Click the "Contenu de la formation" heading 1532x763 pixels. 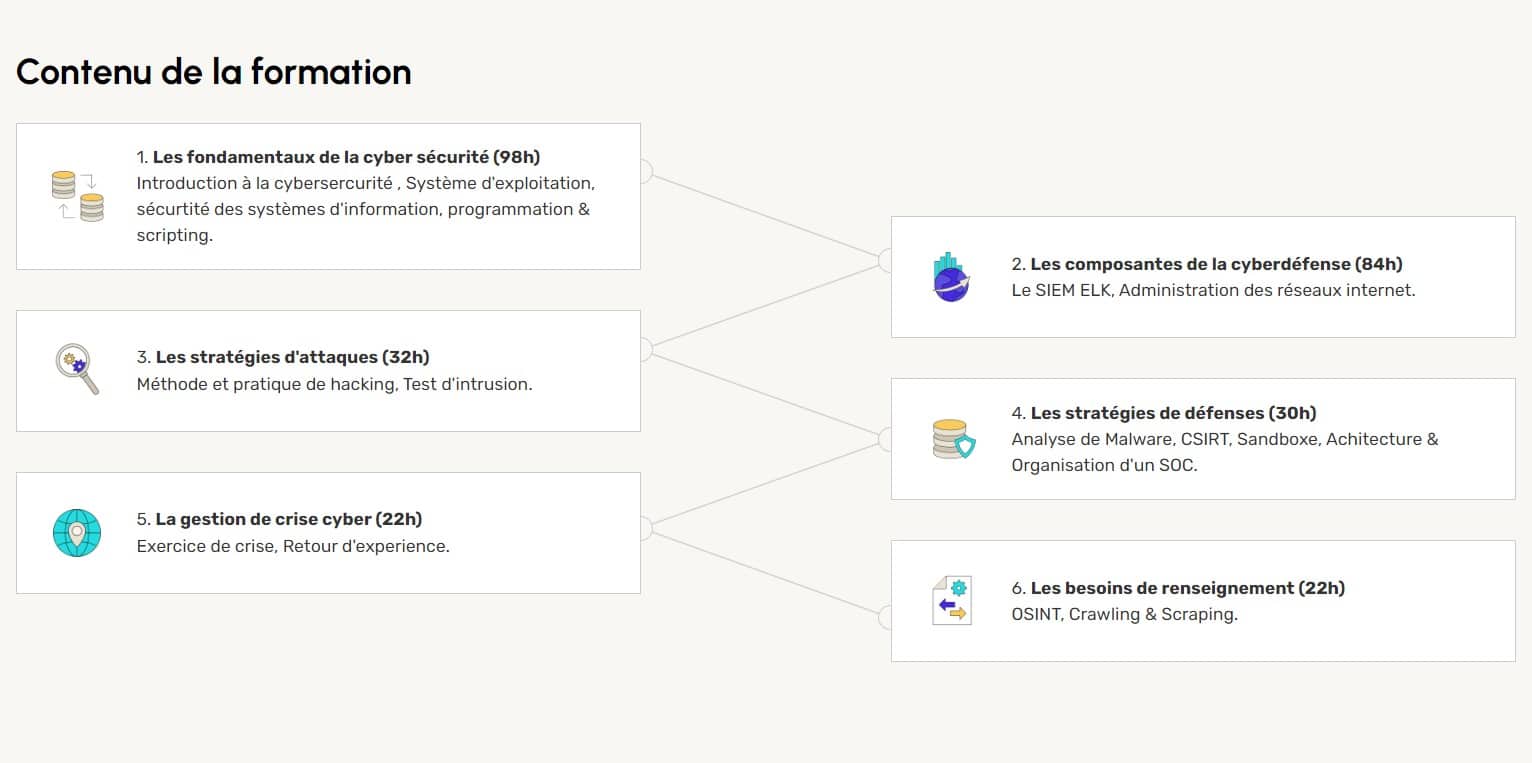click(x=214, y=72)
